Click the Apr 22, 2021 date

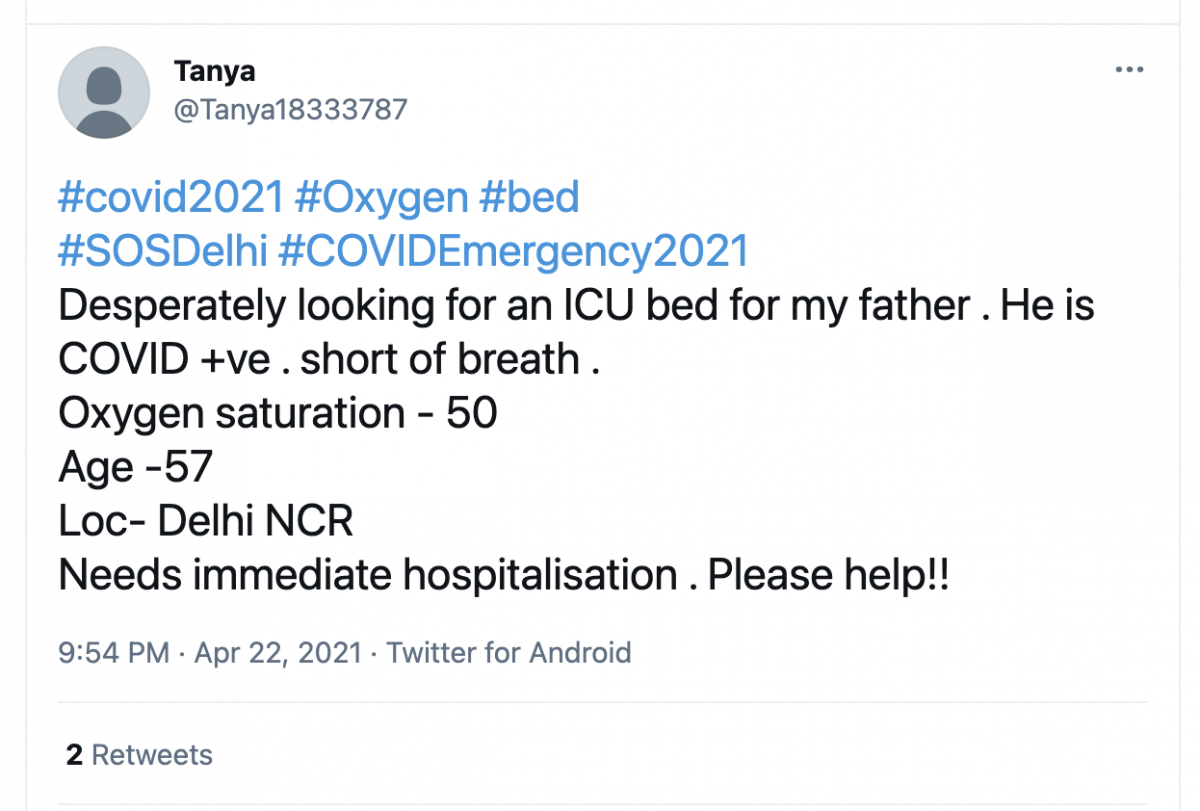coord(277,653)
